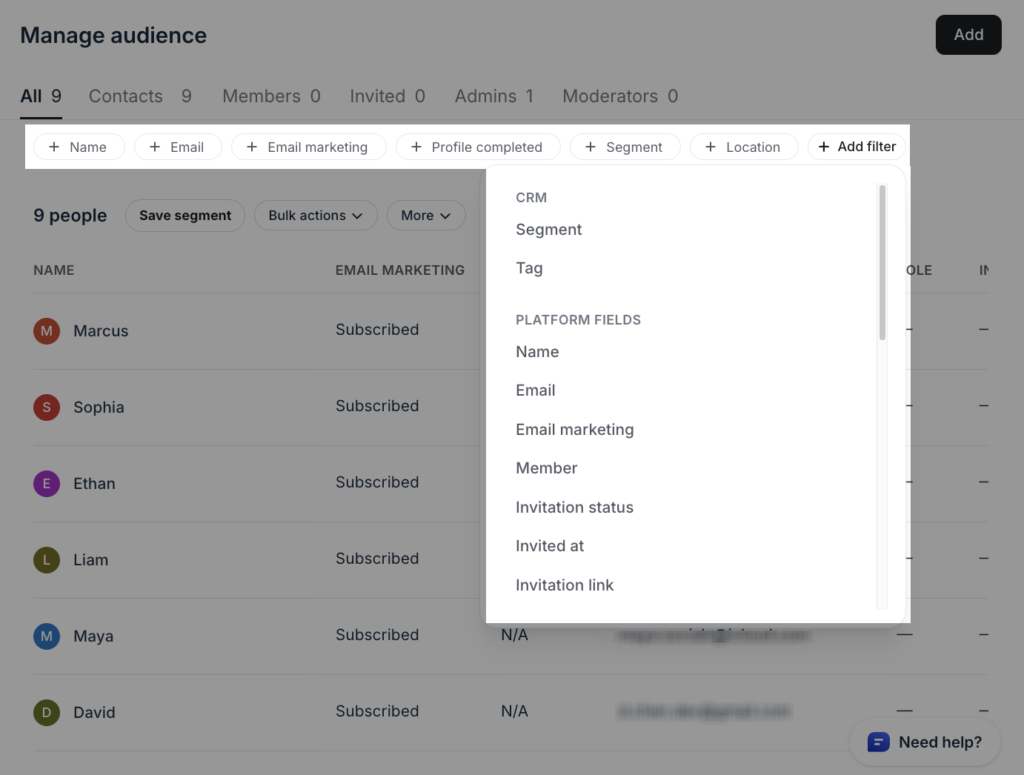Click N/A value in Maya's row
This screenshot has height=775, width=1024.
(515, 635)
